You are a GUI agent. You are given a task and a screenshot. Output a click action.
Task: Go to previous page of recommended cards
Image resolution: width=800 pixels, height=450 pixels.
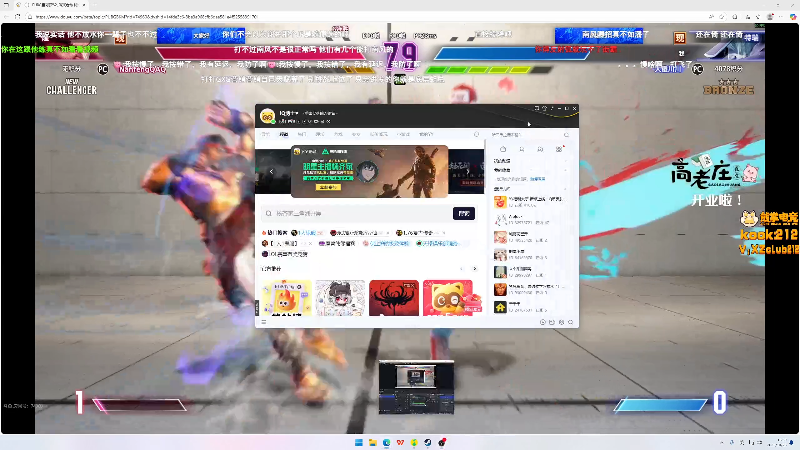(462, 269)
